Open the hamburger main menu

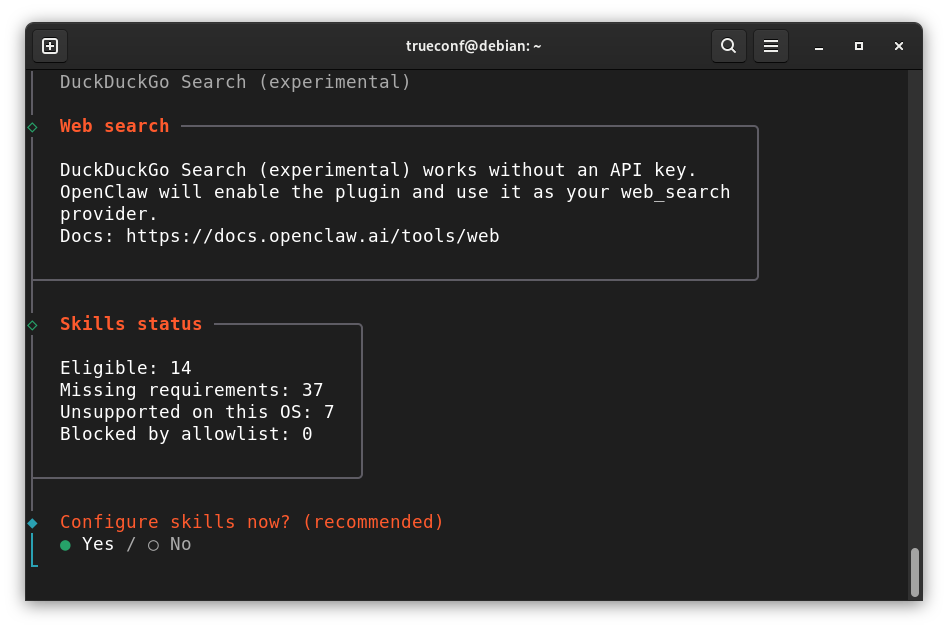771,46
